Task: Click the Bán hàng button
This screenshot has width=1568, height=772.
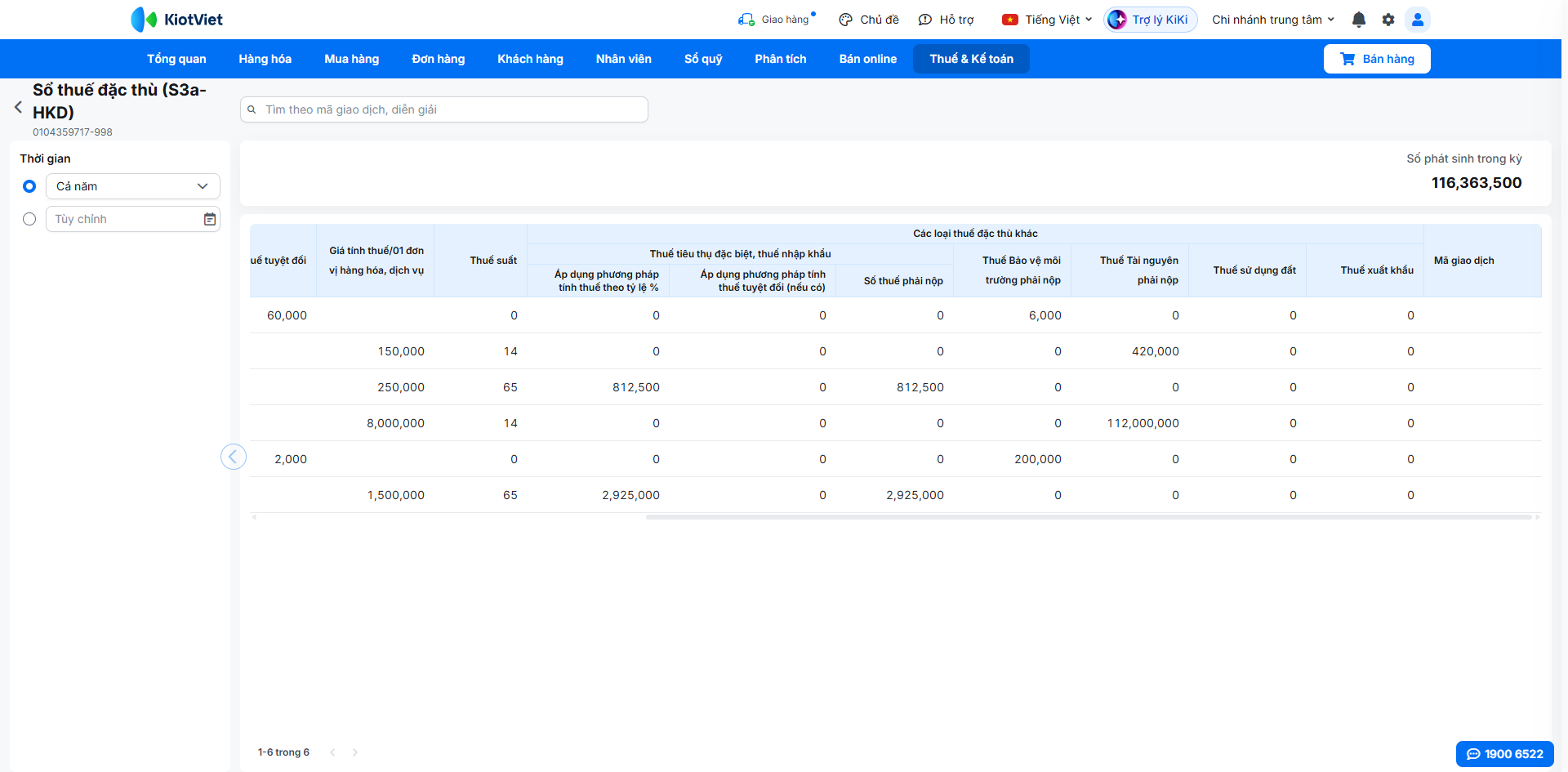Action: pyautogui.click(x=1377, y=59)
